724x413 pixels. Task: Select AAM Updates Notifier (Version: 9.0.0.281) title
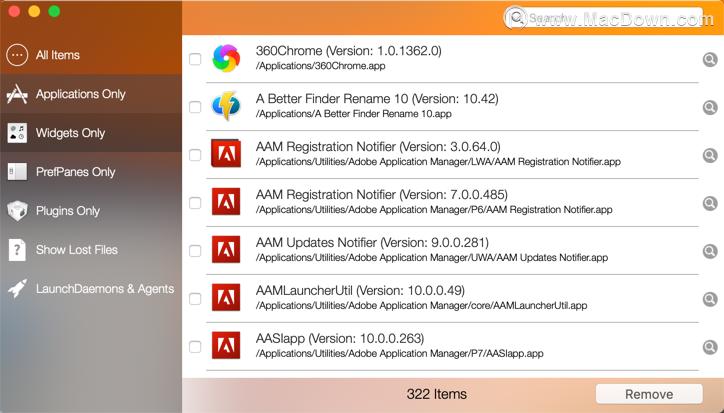372,243
